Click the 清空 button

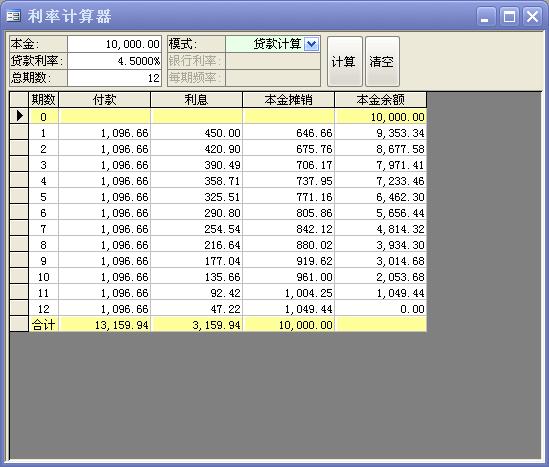point(382,61)
